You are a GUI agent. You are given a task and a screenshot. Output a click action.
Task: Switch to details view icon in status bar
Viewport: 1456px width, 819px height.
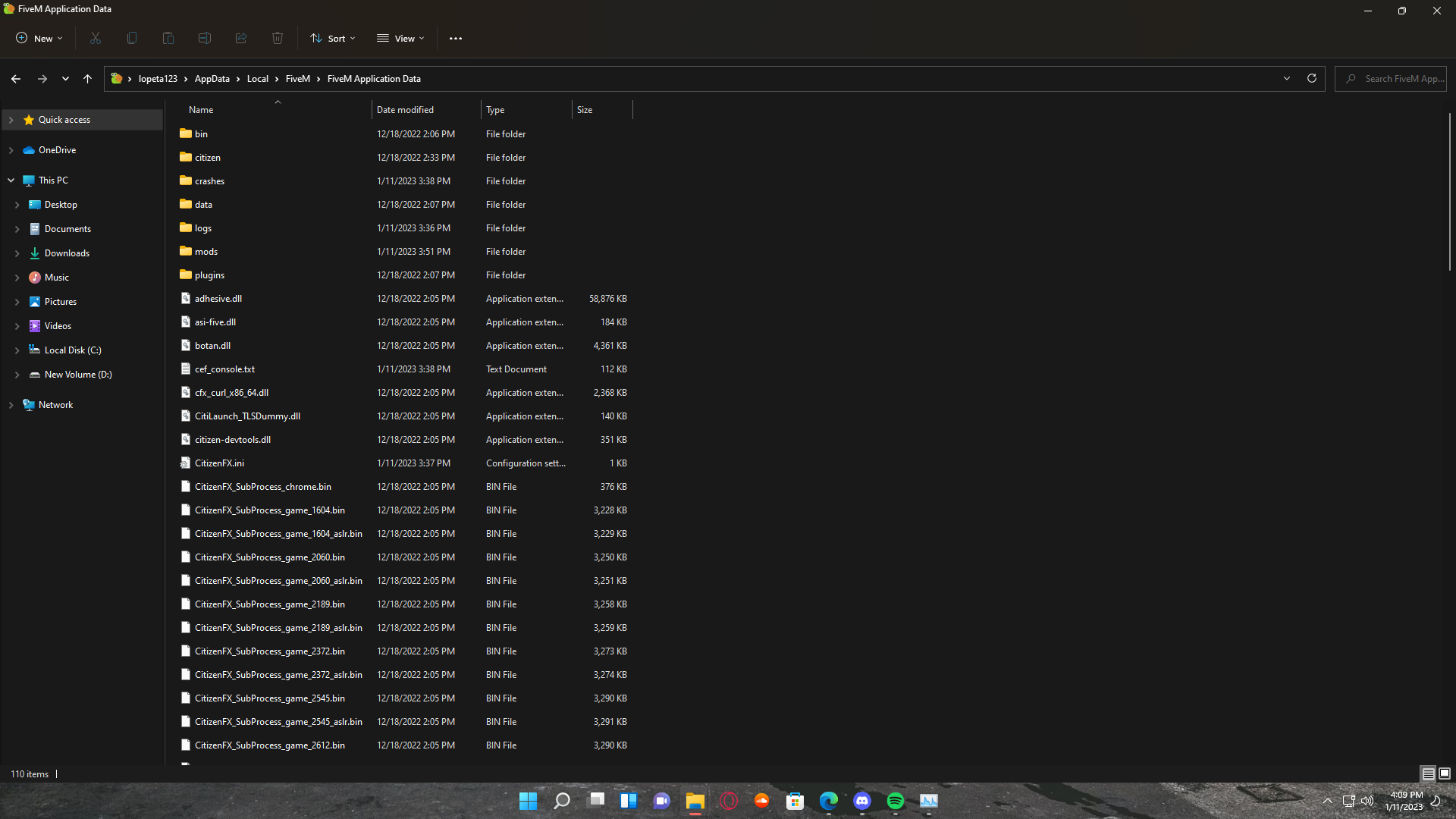(x=1428, y=773)
